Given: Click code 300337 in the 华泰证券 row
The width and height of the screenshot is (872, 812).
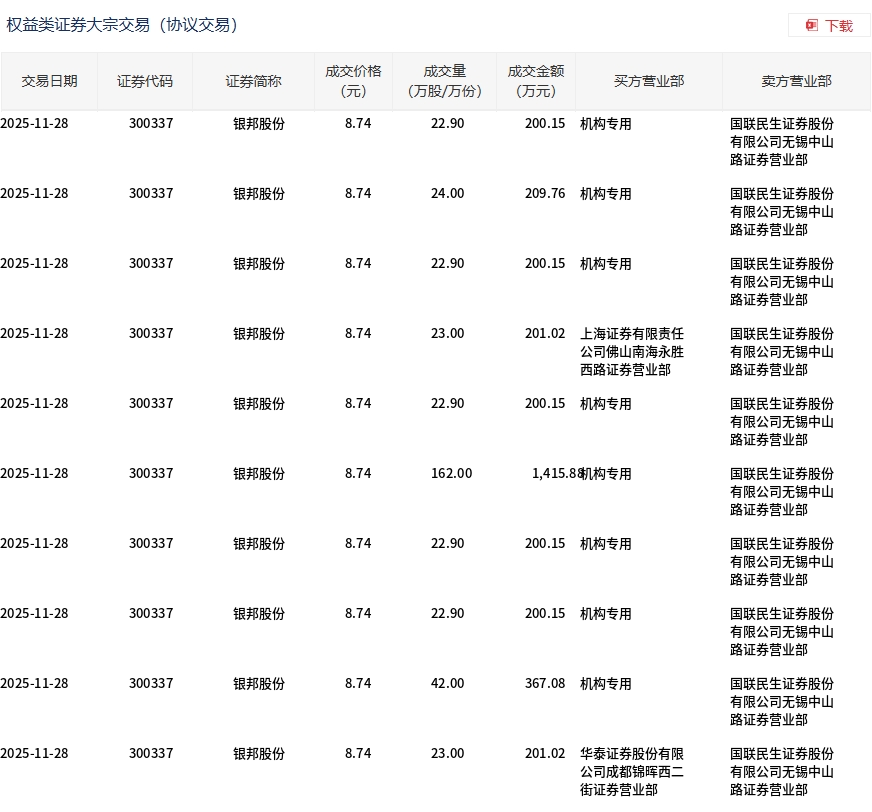Looking at the screenshot, I should [x=151, y=753].
